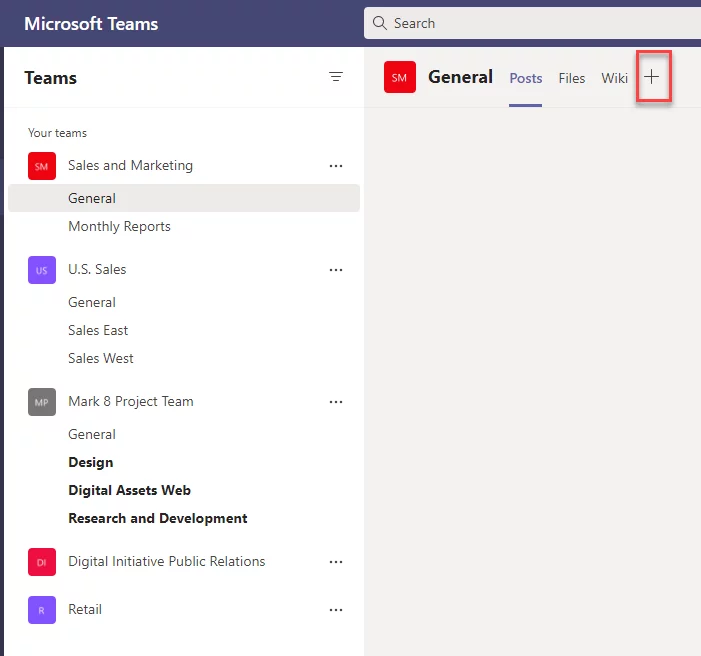Open the Design channel
The height and width of the screenshot is (656, 701).
[x=90, y=462]
